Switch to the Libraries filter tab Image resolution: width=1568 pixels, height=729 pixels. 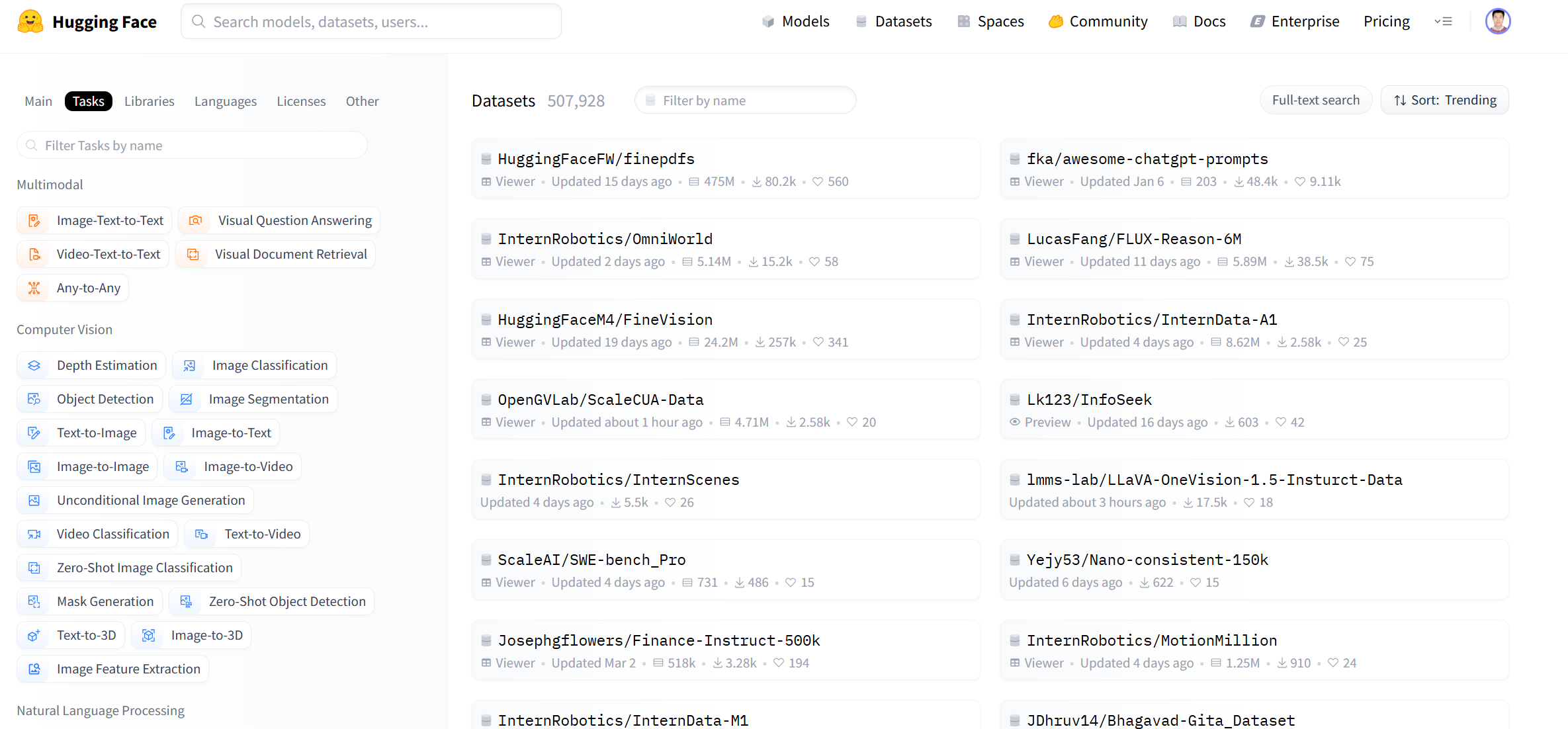click(x=149, y=101)
